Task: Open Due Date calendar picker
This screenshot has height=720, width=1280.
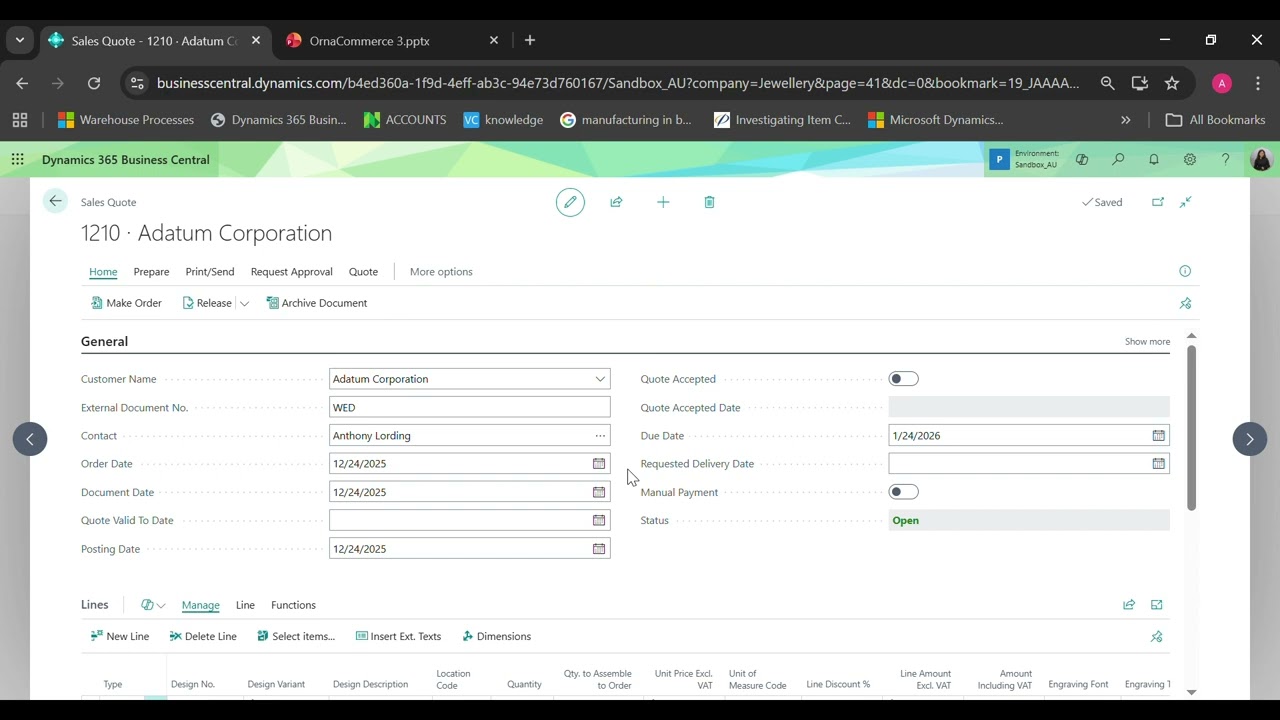Action: tap(1158, 436)
